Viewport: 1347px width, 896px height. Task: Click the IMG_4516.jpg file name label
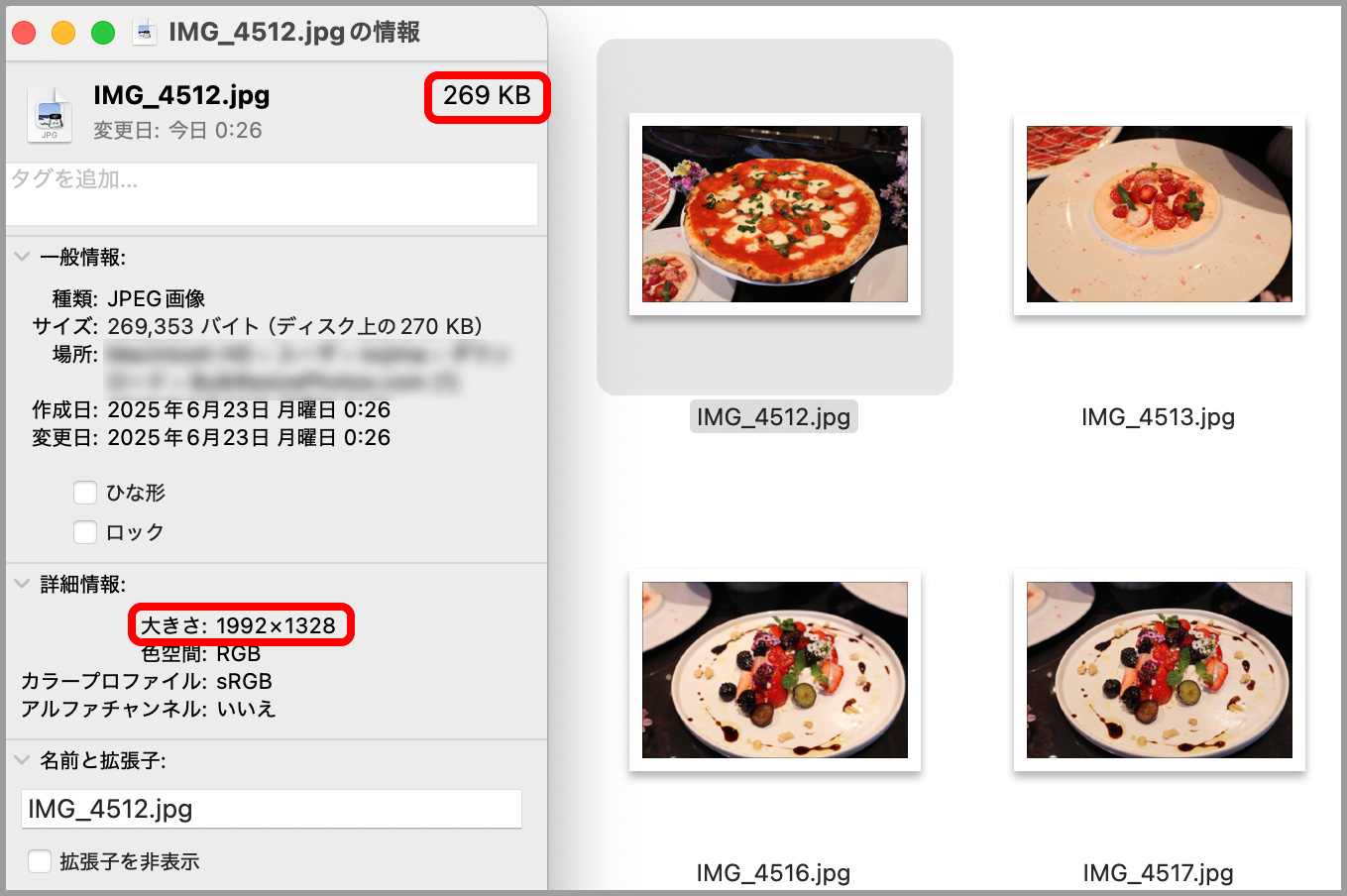tap(774, 873)
